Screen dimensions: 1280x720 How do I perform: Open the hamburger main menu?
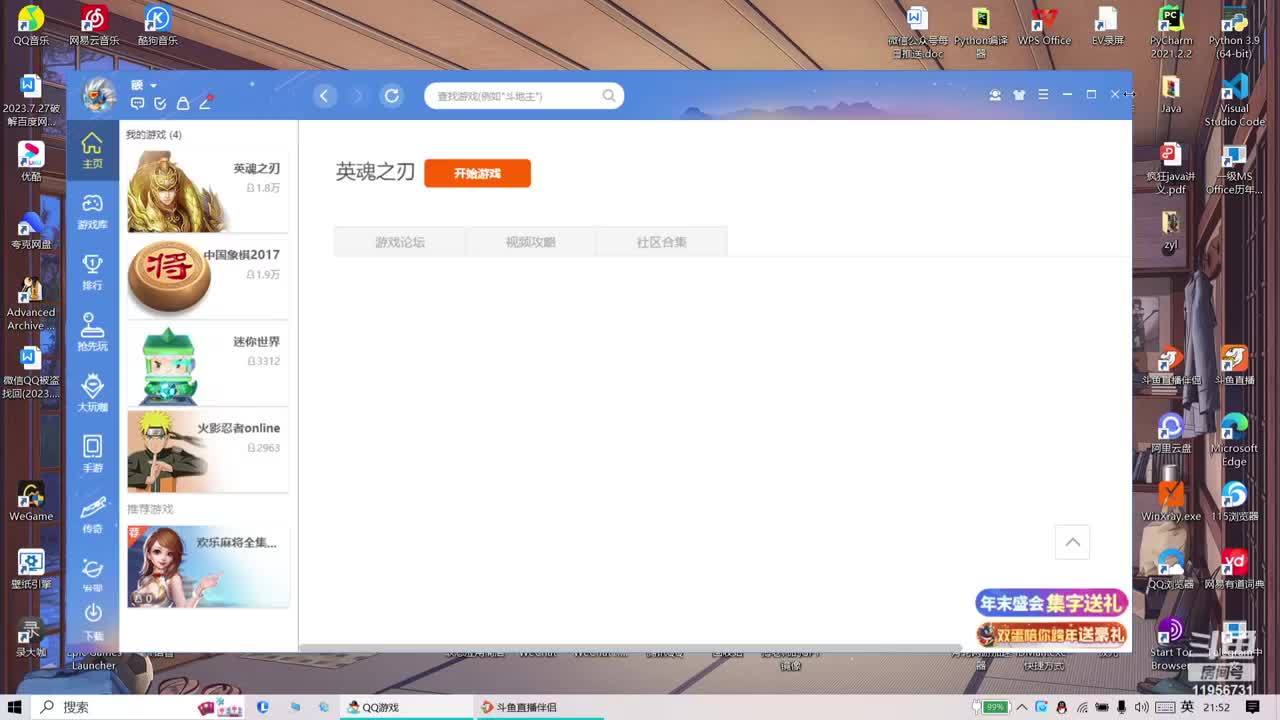[1043, 95]
